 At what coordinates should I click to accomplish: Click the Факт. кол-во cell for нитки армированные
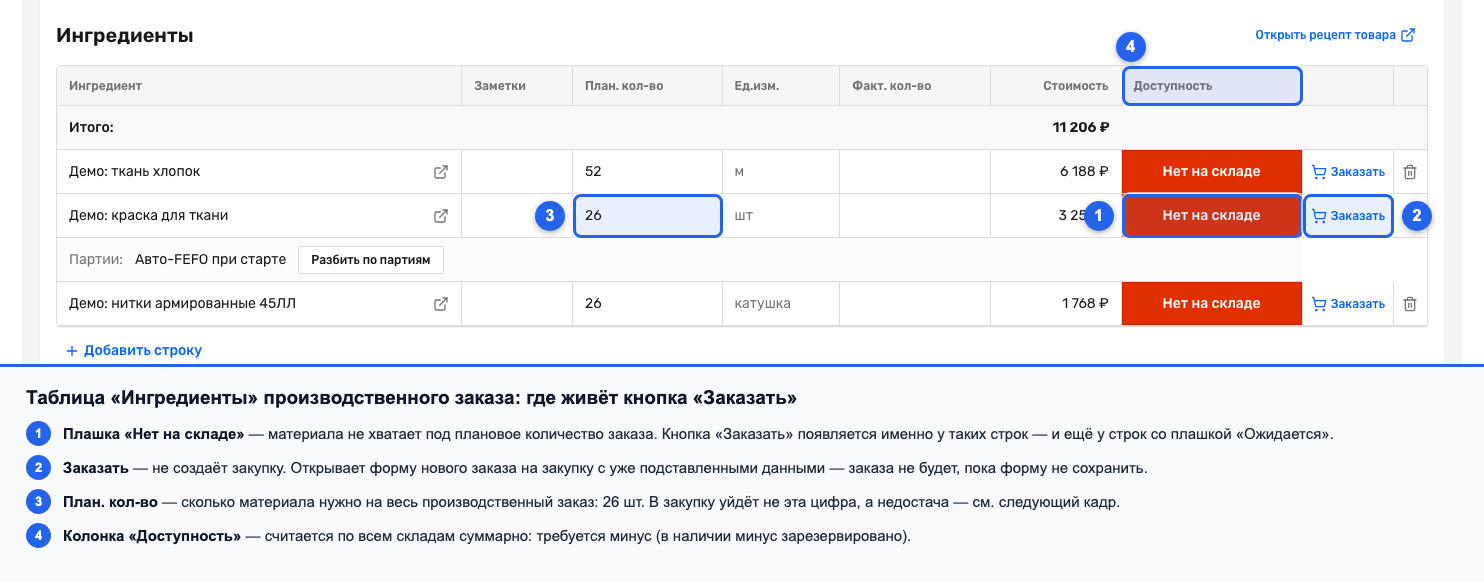(x=915, y=304)
